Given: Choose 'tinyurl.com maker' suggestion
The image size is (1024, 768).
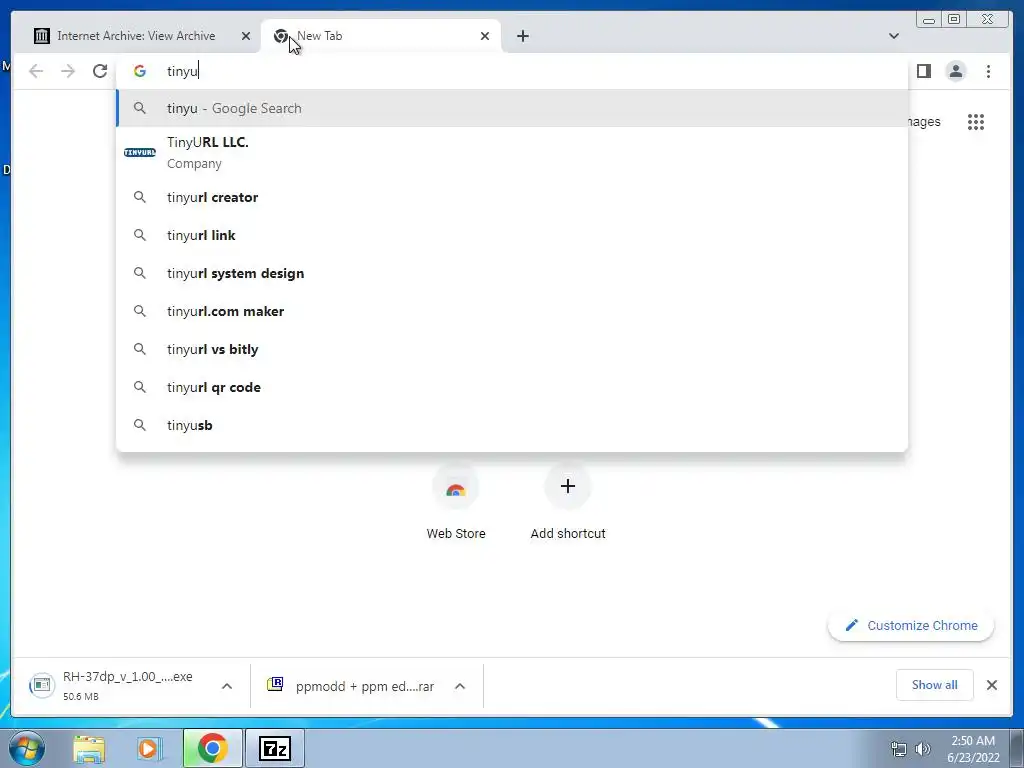Looking at the screenshot, I should pyautogui.click(x=512, y=312).
